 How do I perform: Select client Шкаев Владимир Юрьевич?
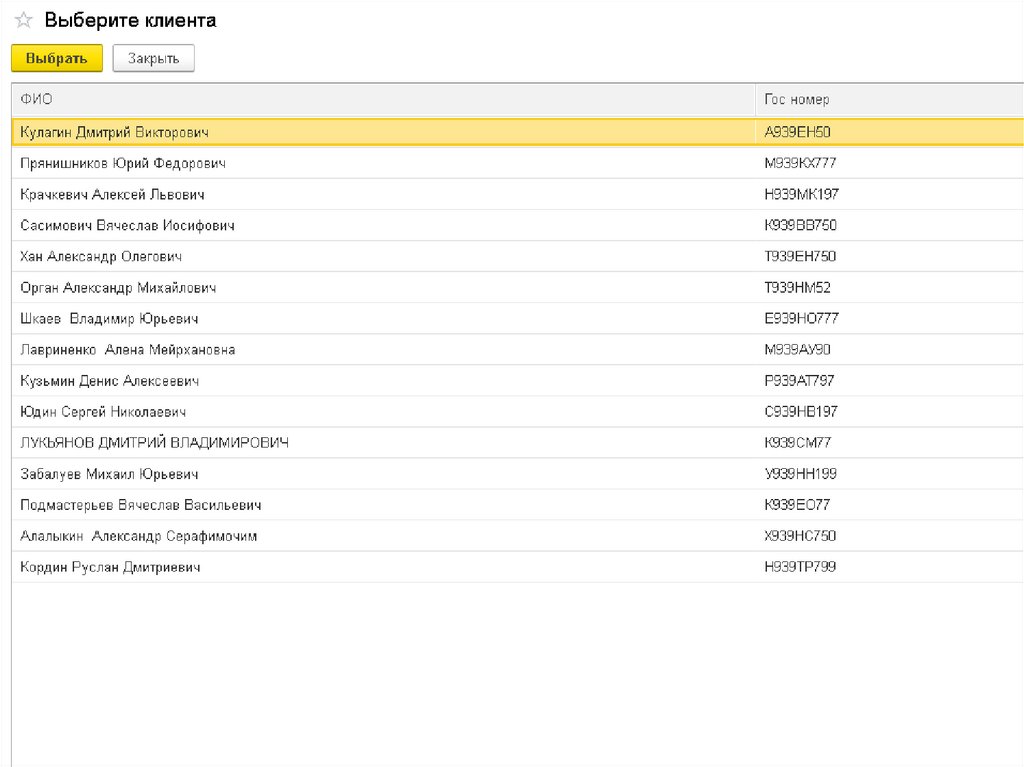tap(109, 319)
